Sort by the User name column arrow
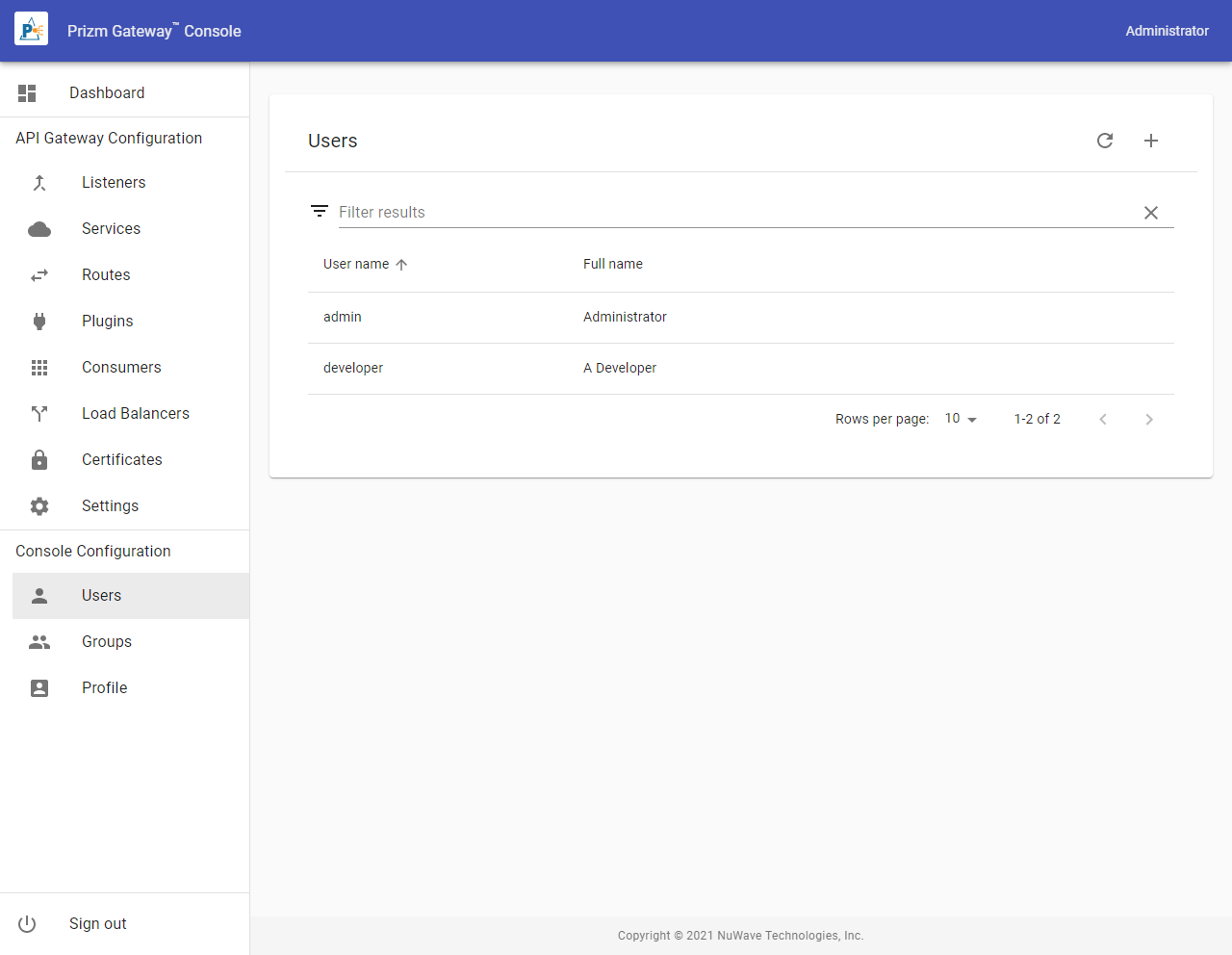This screenshot has height=955, width=1232. point(401,265)
